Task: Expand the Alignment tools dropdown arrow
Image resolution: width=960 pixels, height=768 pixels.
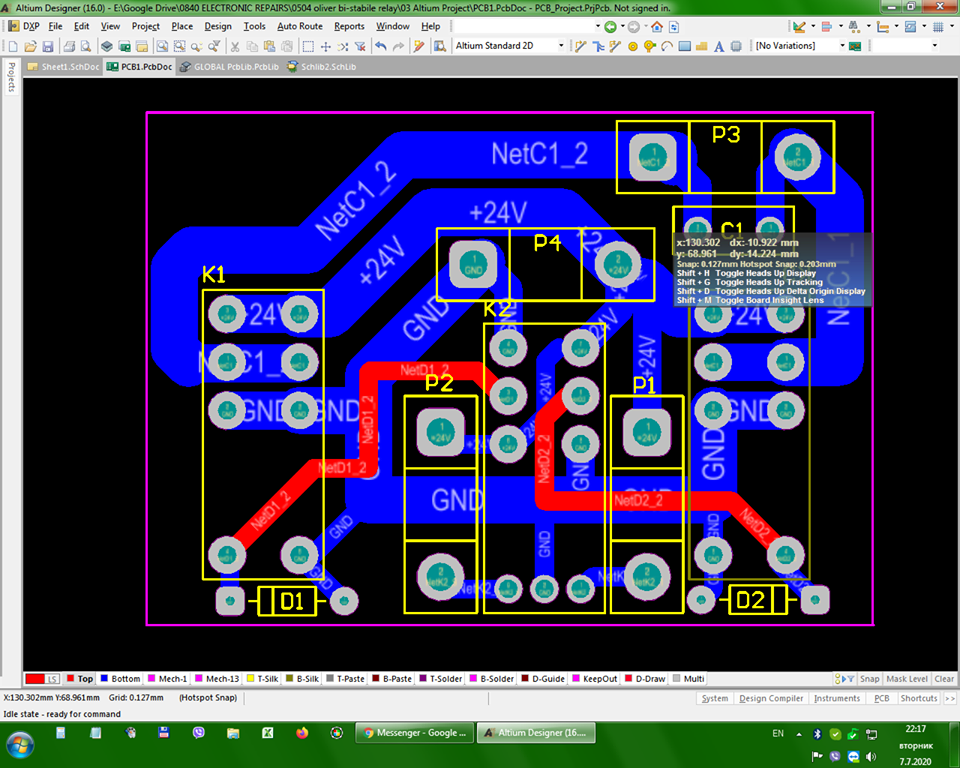Action: coord(841,26)
